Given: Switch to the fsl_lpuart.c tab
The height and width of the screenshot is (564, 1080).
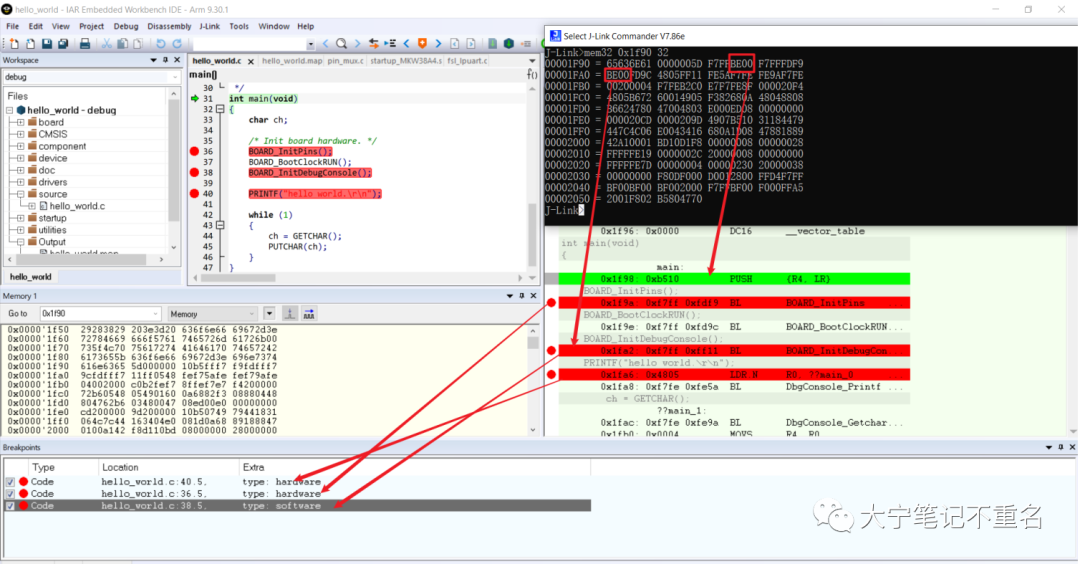Looking at the screenshot, I should 467,61.
